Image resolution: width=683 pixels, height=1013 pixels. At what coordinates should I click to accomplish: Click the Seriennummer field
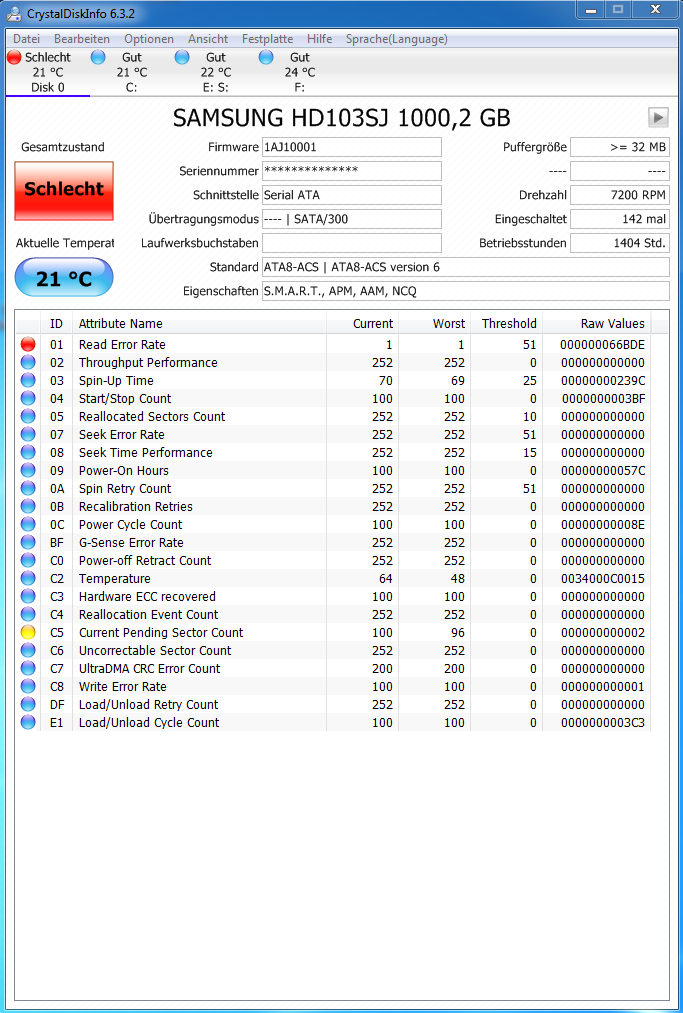tap(352, 171)
